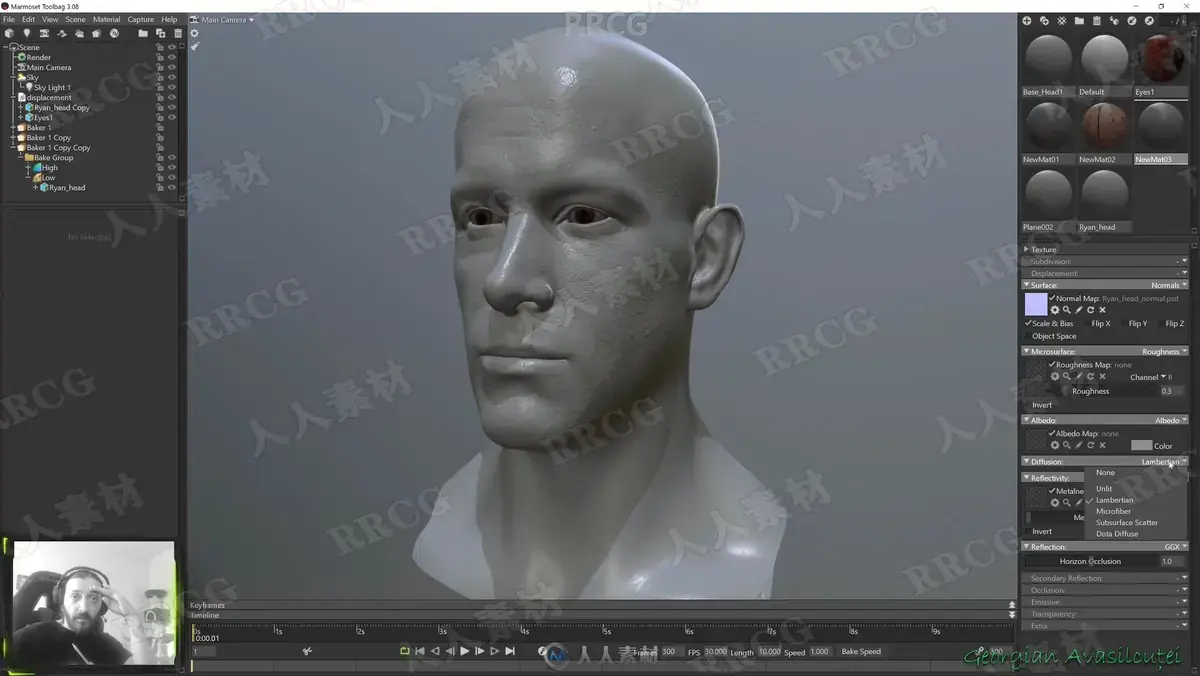Select the NewMat02 material thumbnail
Viewport: 1200px width, 676px height.
click(x=1105, y=127)
